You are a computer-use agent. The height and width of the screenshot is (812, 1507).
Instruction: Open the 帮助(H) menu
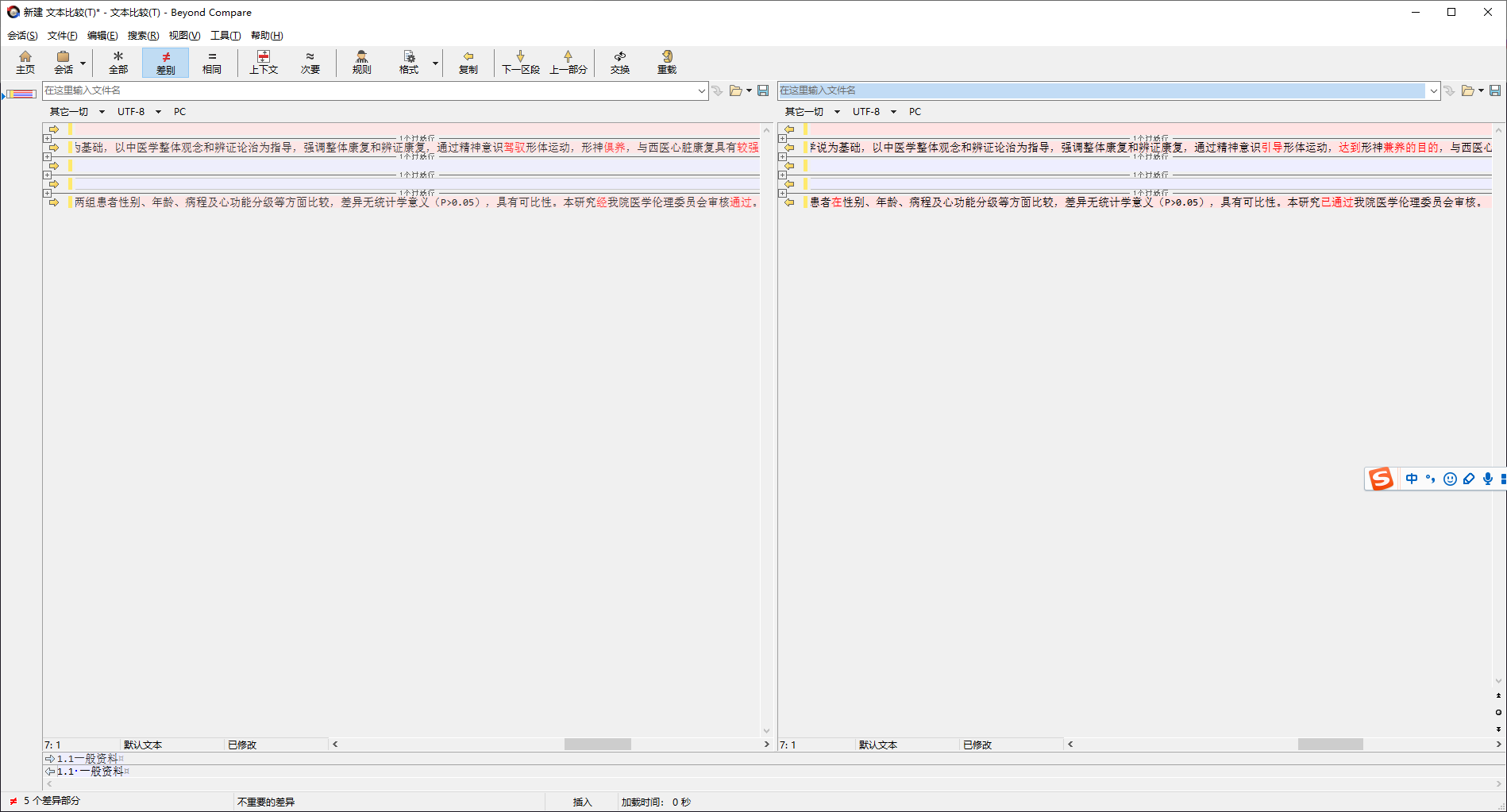coord(267,36)
